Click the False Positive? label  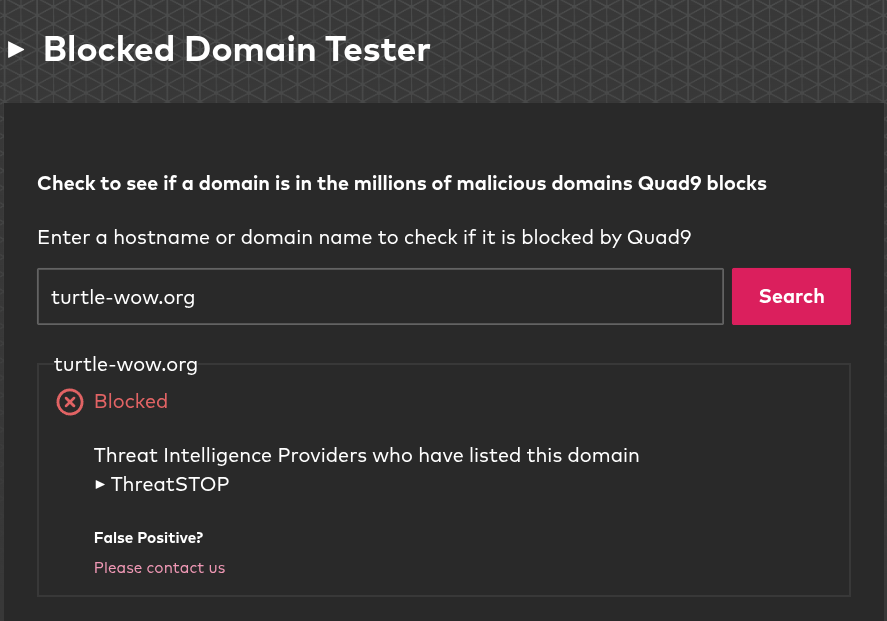tap(148, 538)
